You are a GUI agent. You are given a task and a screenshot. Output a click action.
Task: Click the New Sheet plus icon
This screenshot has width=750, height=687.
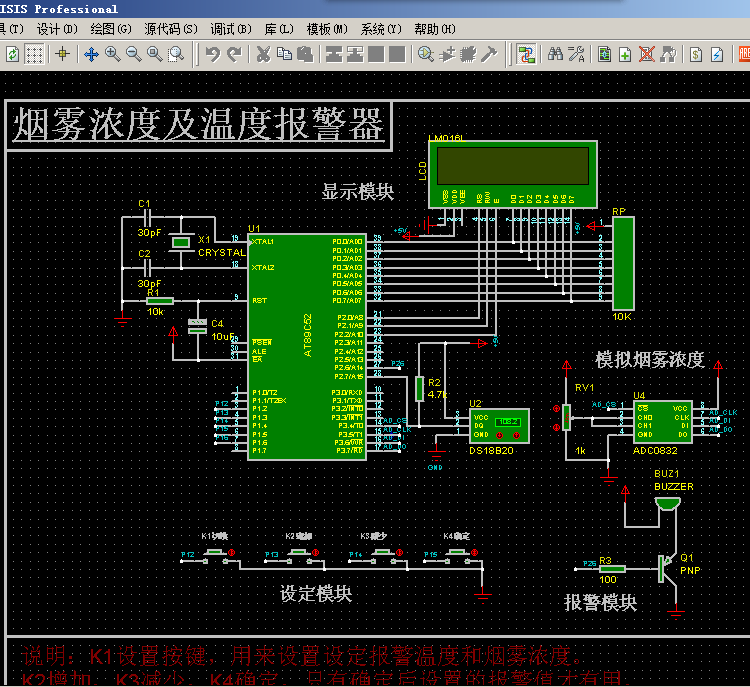pyautogui.click(x=625, y=54)
